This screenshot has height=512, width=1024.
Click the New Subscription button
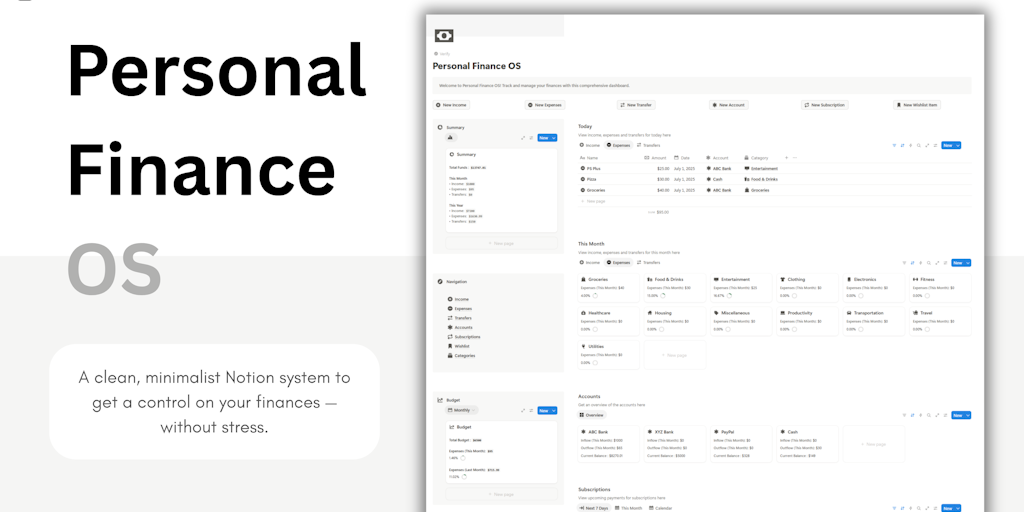pos(825,104)
